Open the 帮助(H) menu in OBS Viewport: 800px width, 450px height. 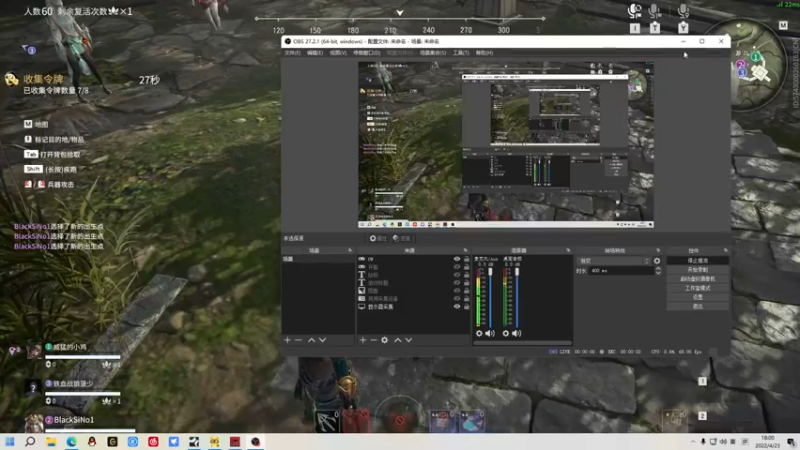[x=484, y=53]
